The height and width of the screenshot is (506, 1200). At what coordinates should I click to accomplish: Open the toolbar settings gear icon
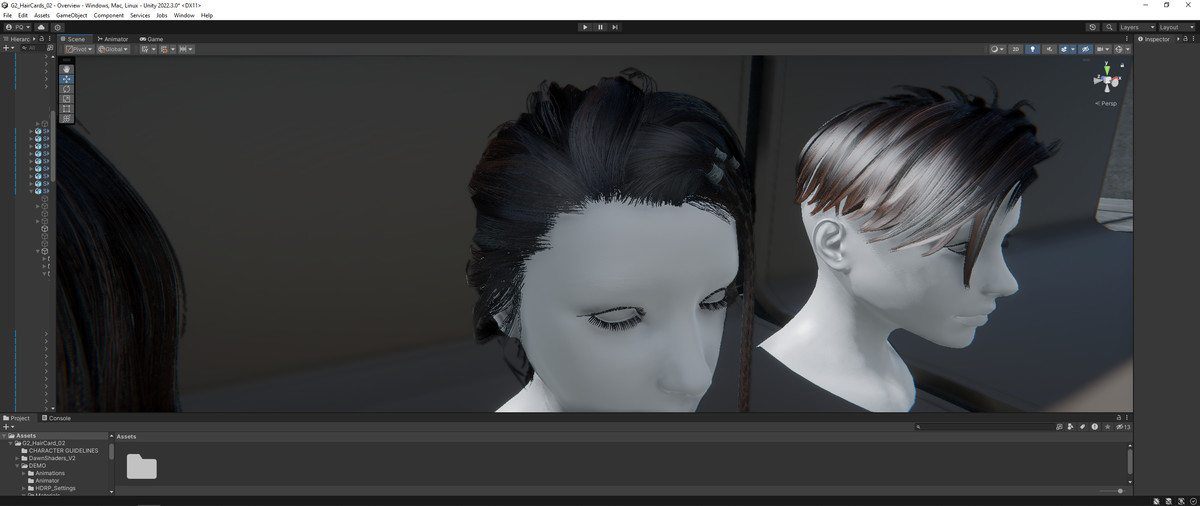[x=58, y=27]
